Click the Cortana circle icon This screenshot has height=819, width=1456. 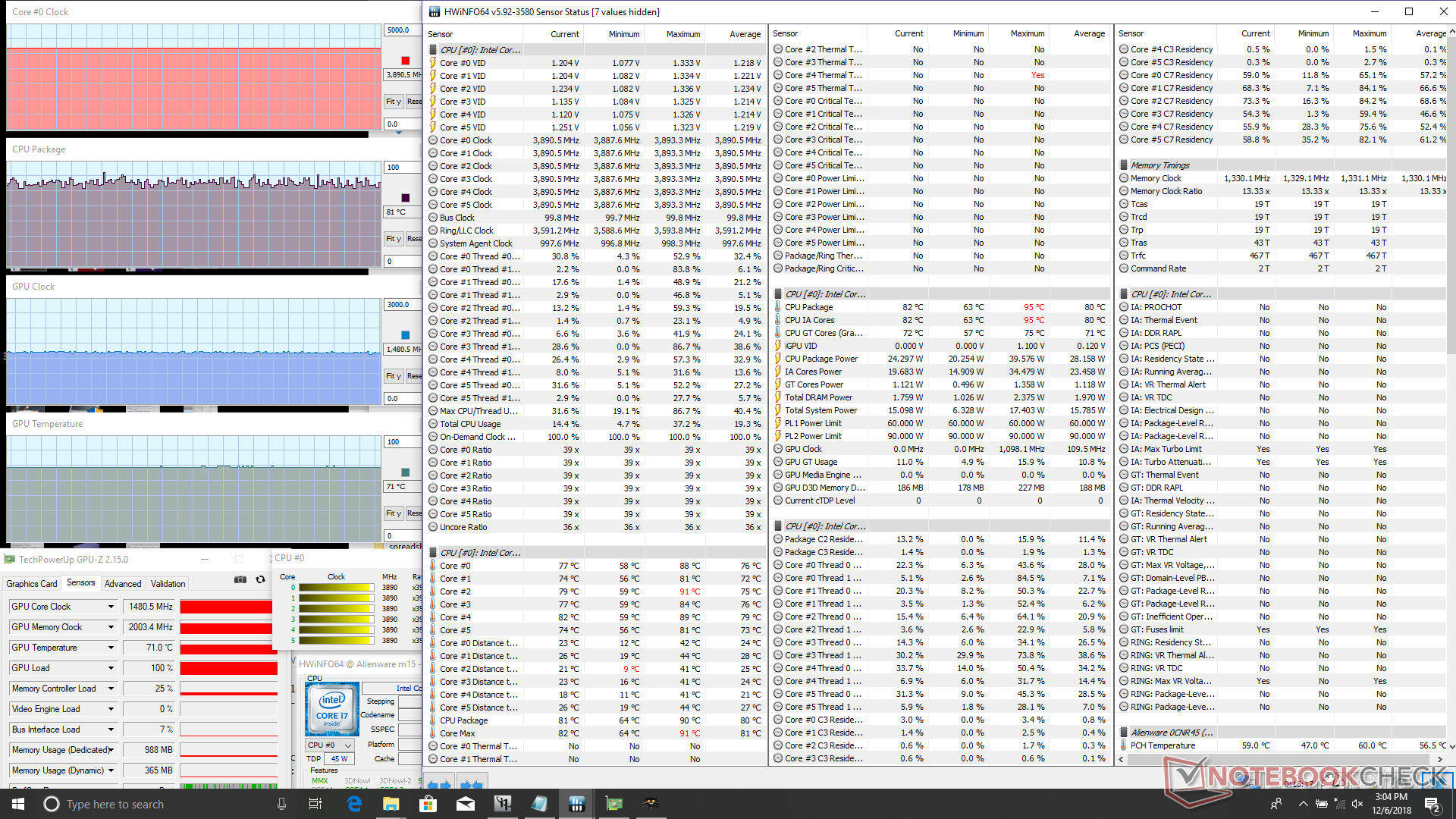(x=51, y=804)
